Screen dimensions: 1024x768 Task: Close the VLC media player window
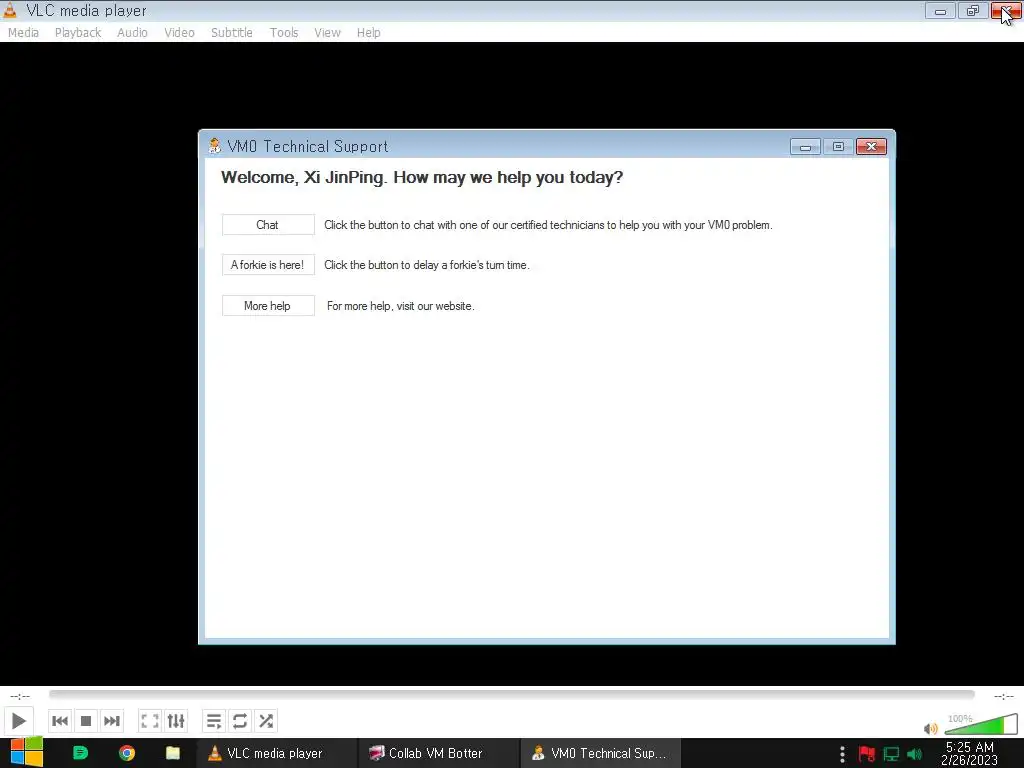[x=1006, y=10]
